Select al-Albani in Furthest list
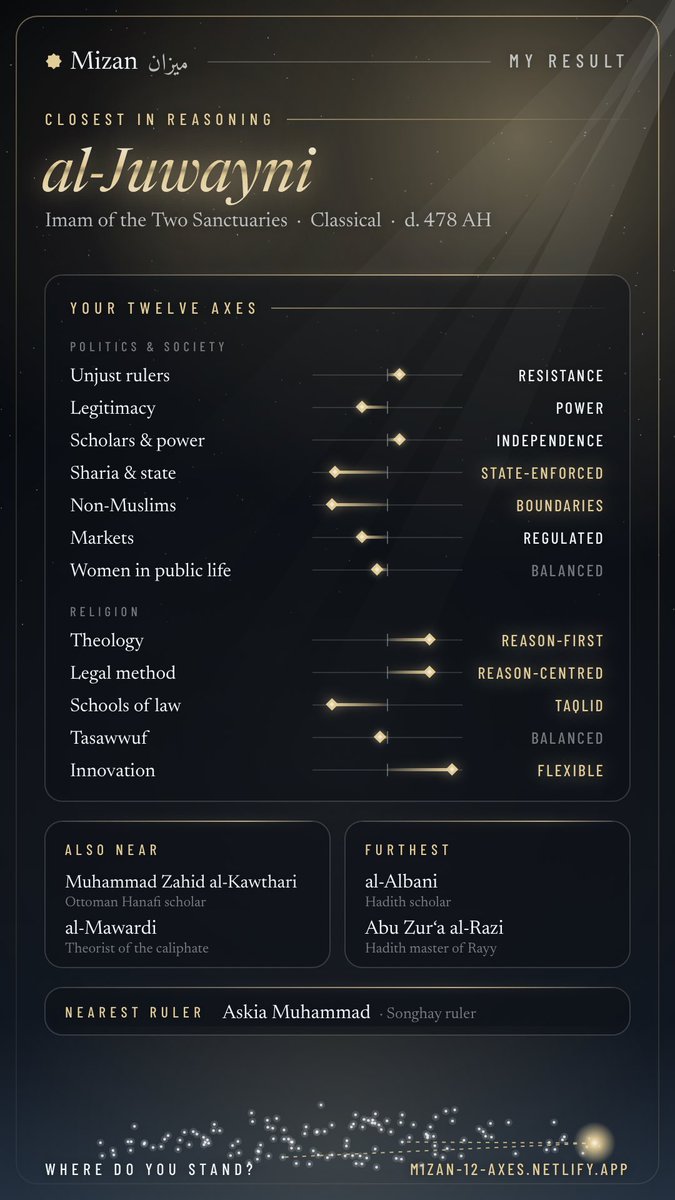 [401, 882]
